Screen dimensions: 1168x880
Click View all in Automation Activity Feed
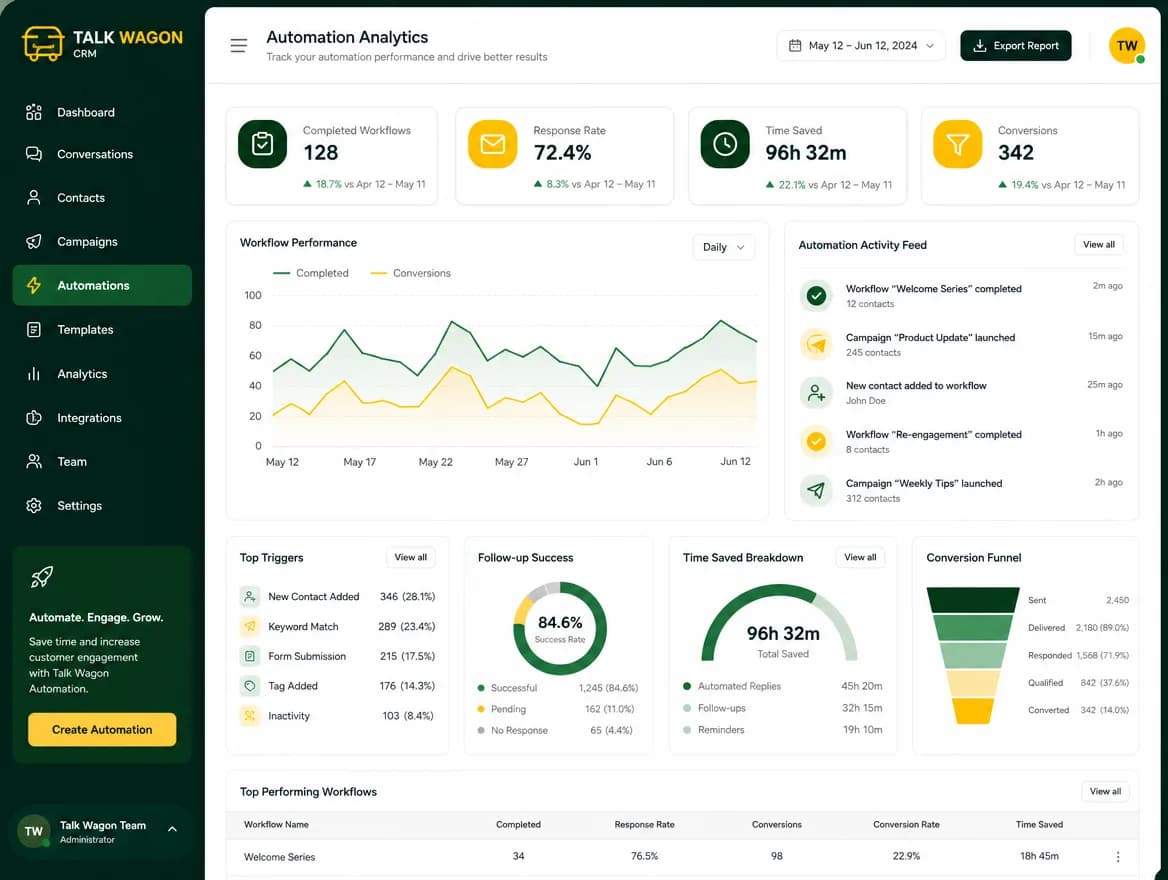click(x=1099, y=244)
